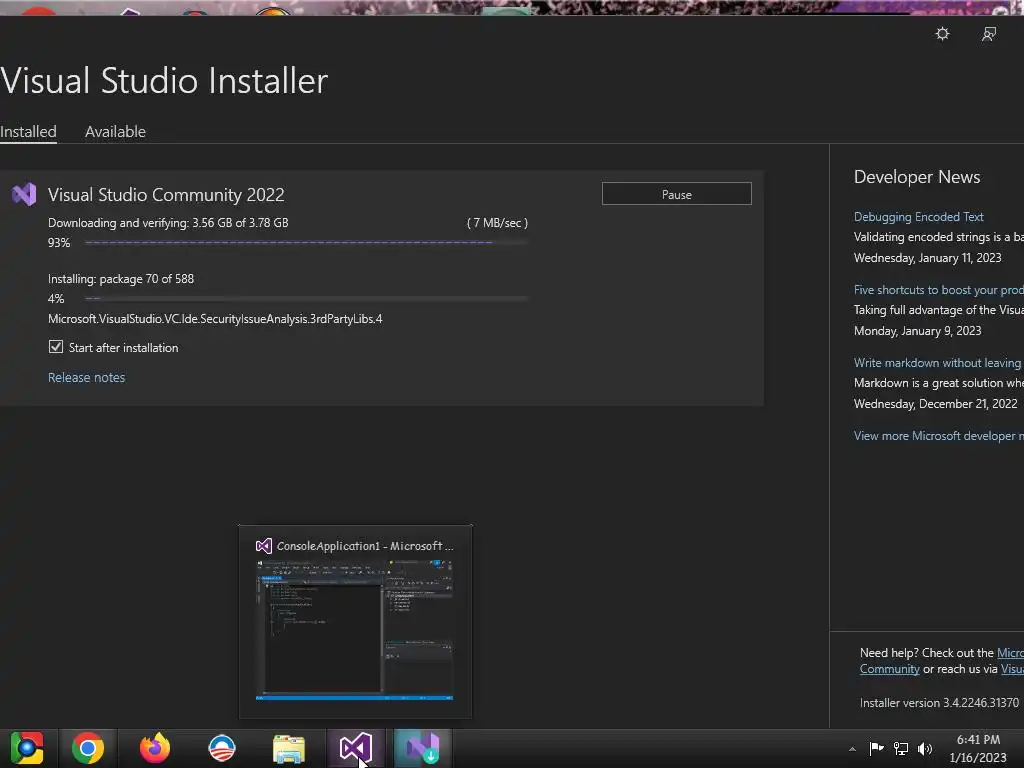Viewport: 1024px width, 768px height.
Task: Click the ConsoleApplication1 - Microsoft preview title
Action: click(365, 546)
